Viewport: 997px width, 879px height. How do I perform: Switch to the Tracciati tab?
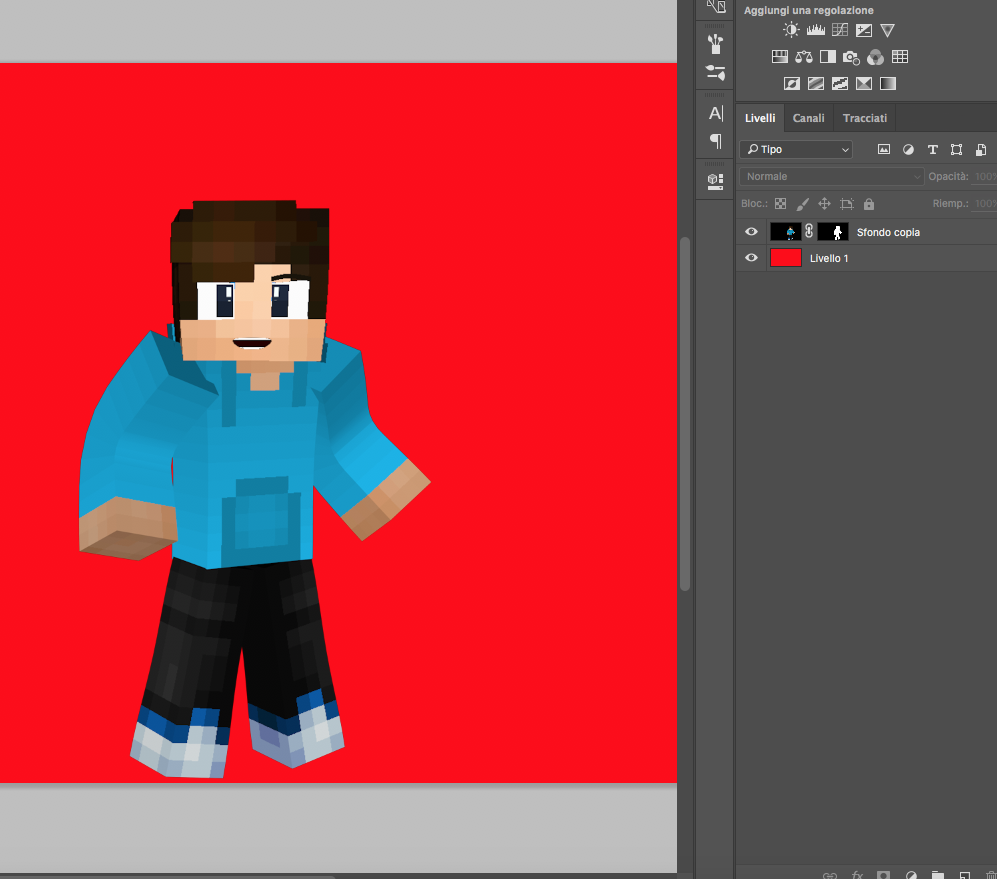coord(865,118)
